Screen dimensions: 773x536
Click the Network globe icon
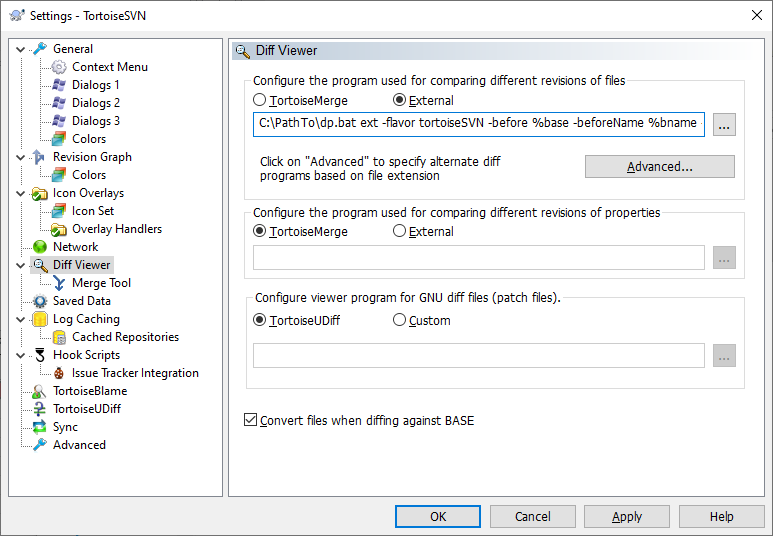pos(40,247)
